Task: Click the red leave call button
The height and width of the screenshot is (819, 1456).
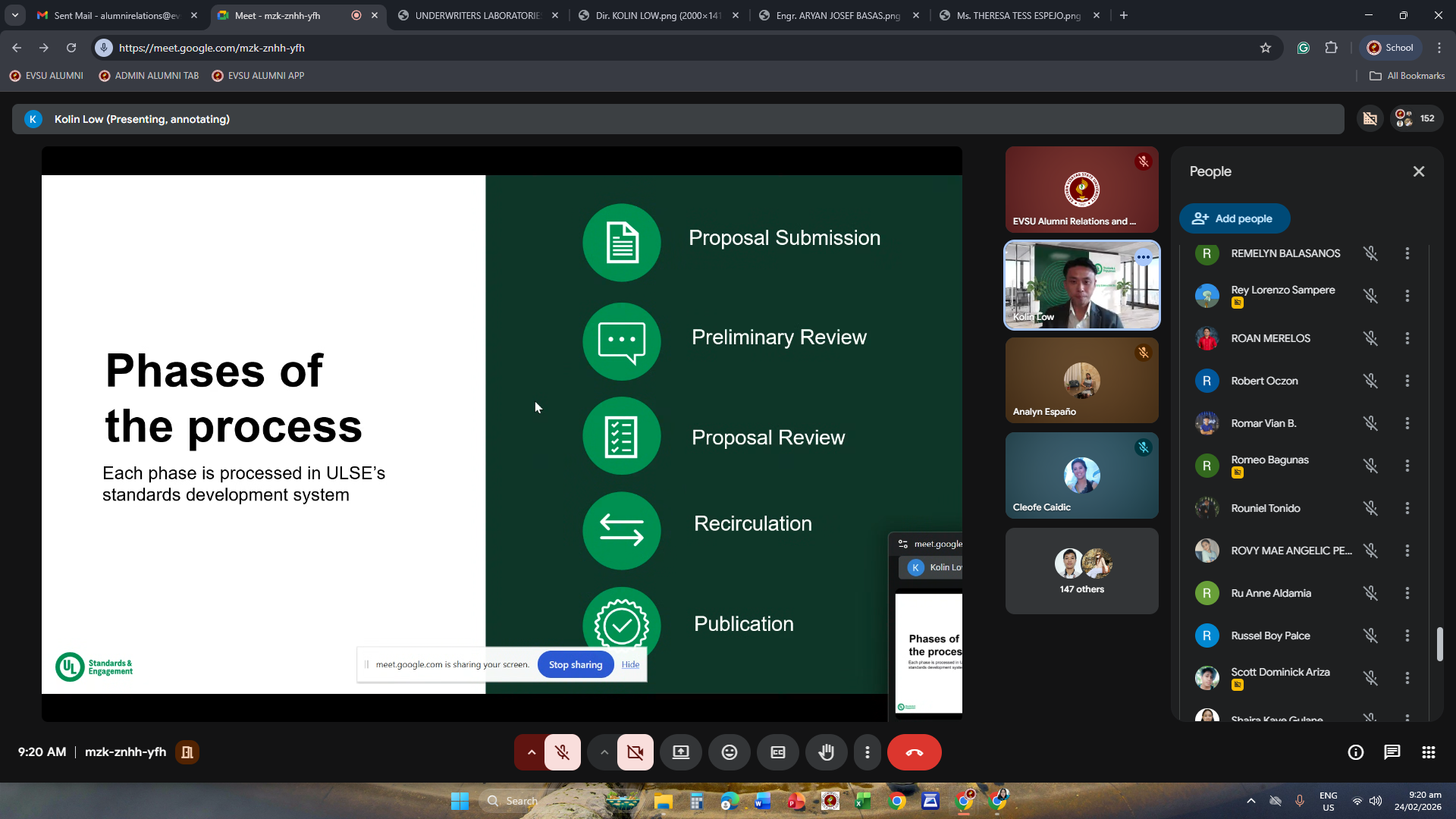Action: pyautogui.click(x=914, y=752)
